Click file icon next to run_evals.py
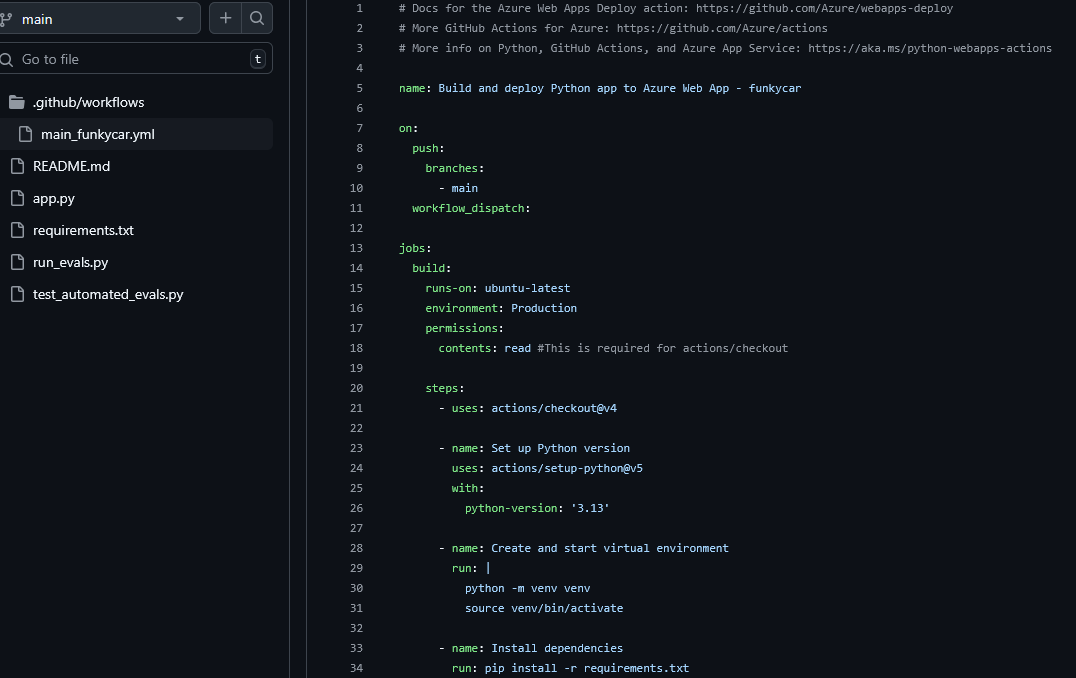Screen dimensions: 1076x678 click(x=18, y=262)
